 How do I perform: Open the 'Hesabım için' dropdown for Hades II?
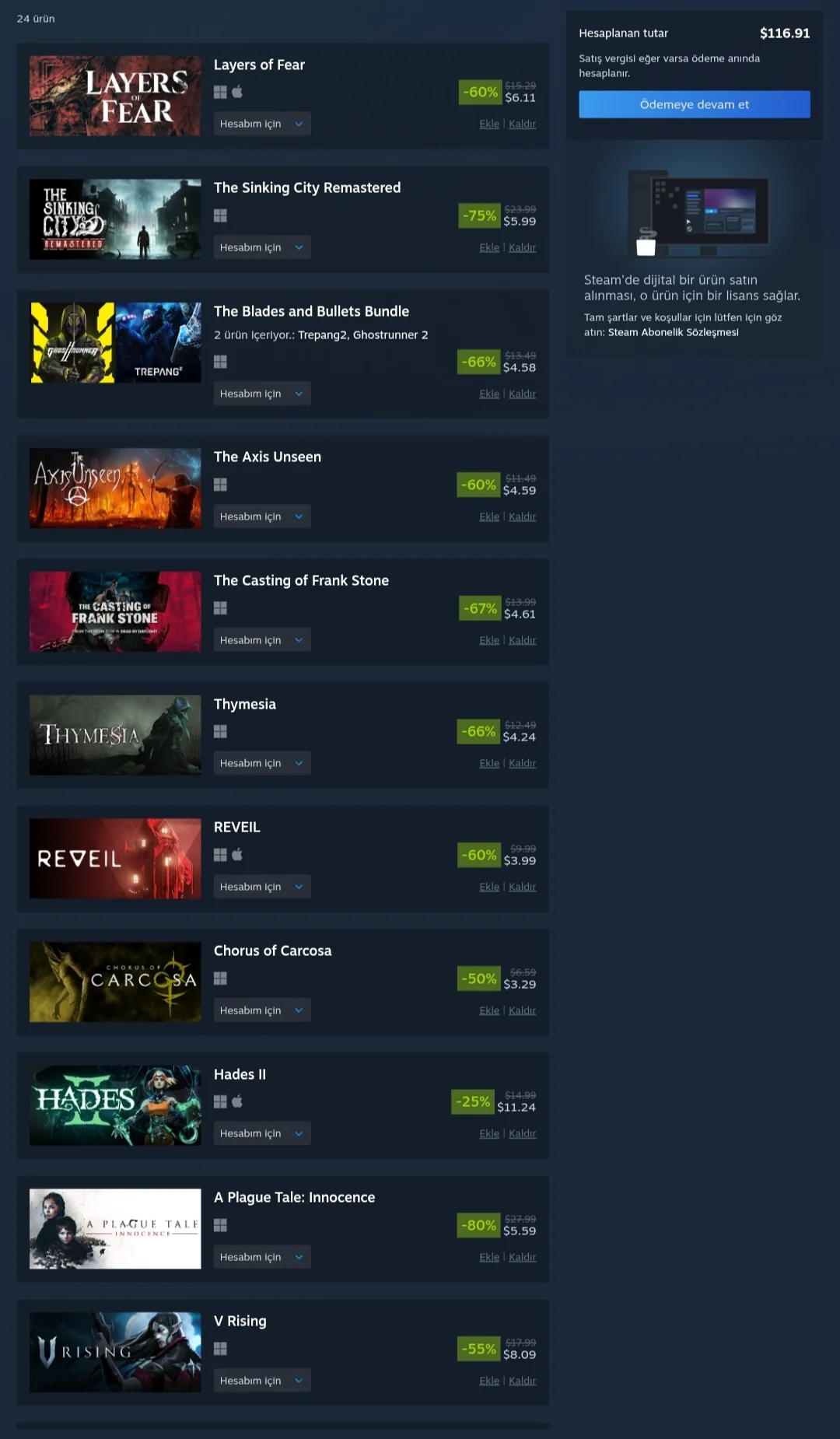pyautogui.click(x=262, y=1133)
